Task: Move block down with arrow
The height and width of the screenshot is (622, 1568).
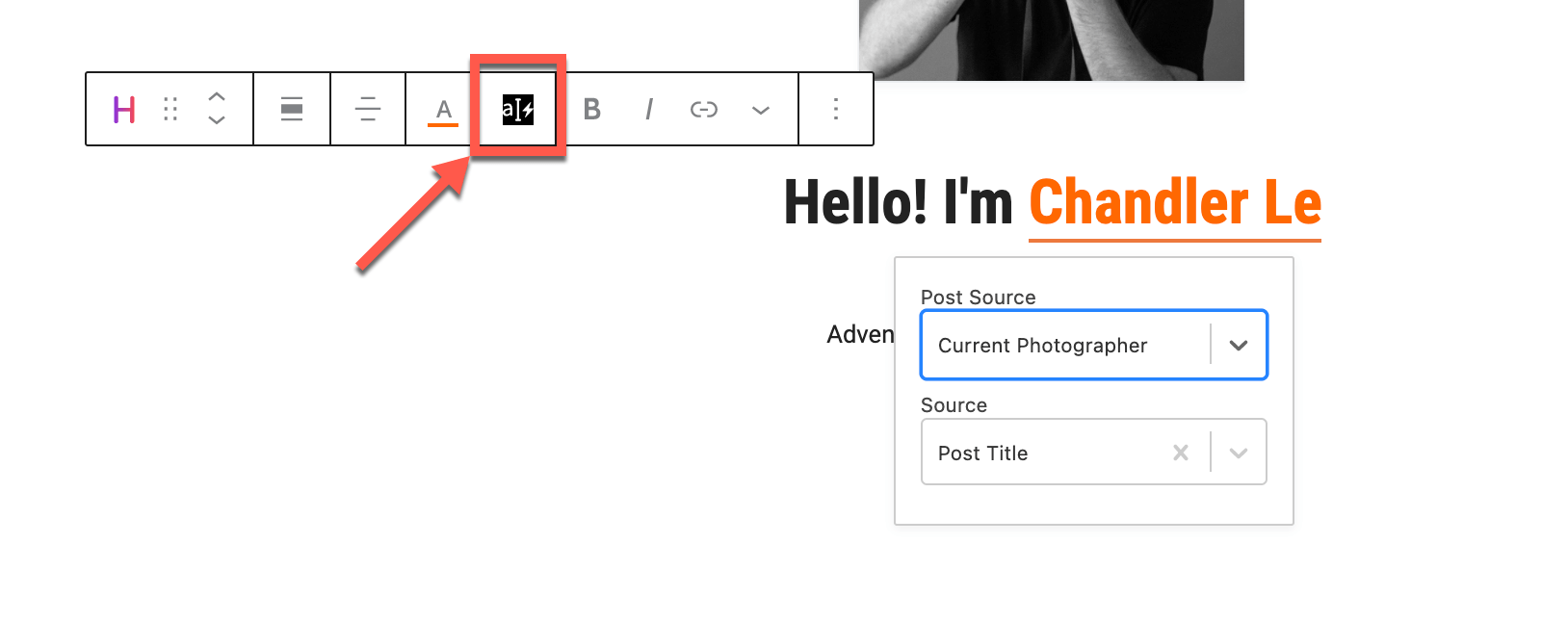Action: 217,120
